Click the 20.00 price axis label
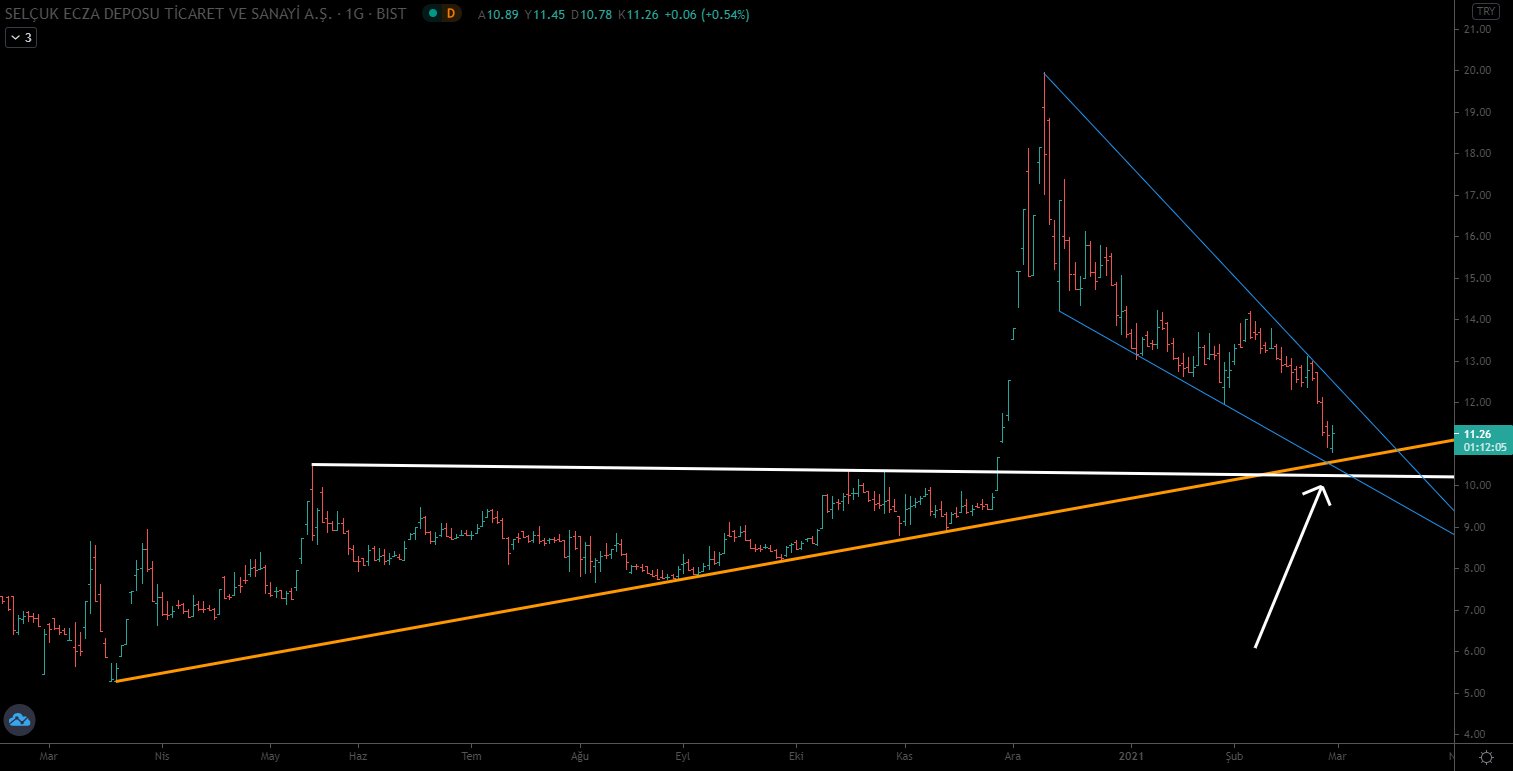This screenshot has width=1513, height=771. pyautogui.click(x=1477, y=71)
